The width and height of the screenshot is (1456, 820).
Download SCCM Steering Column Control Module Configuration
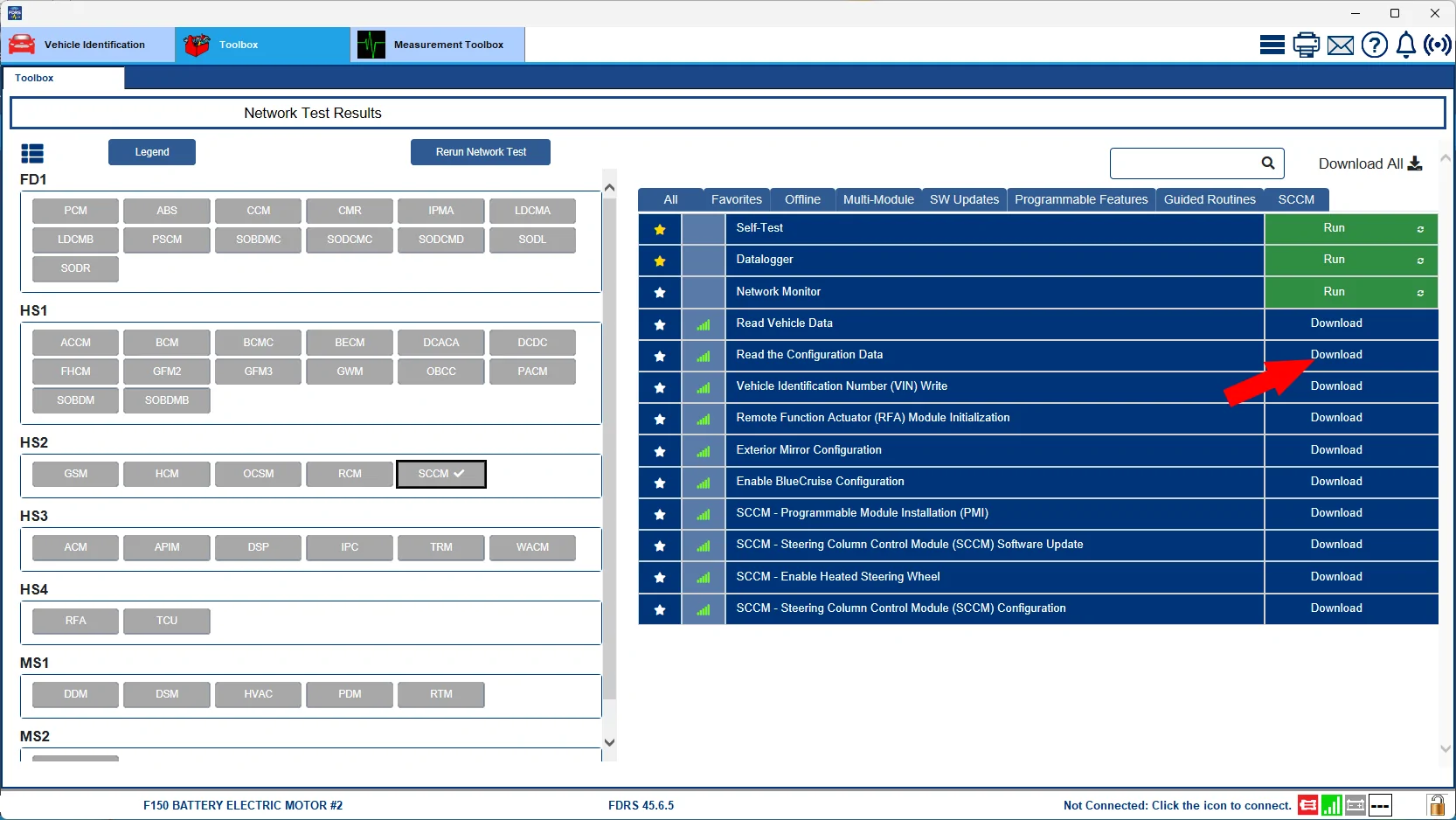tap(1350, 608)
